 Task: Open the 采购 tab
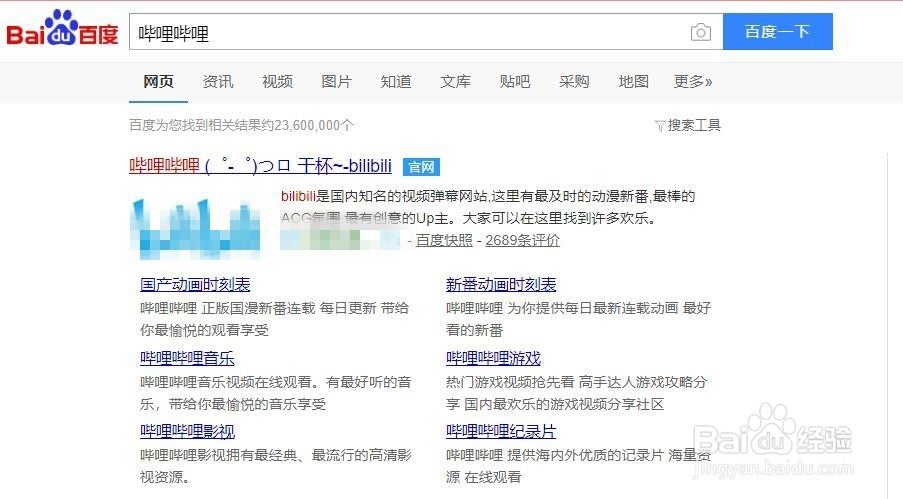(x=574, y=81)
